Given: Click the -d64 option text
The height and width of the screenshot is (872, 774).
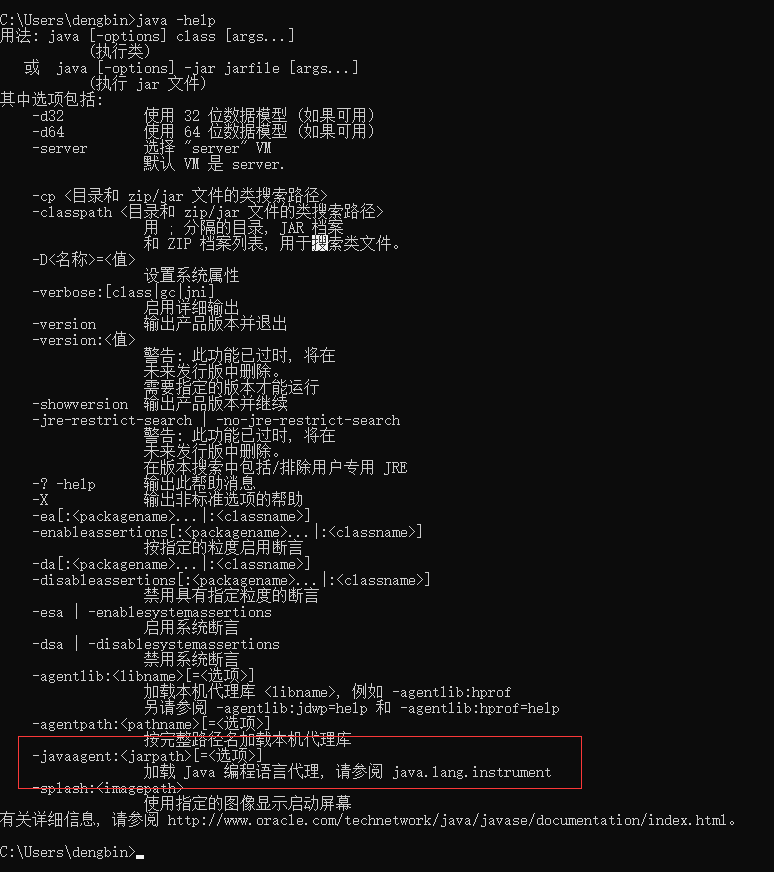Looking at the screenshot, I should [x=48, y=132].
